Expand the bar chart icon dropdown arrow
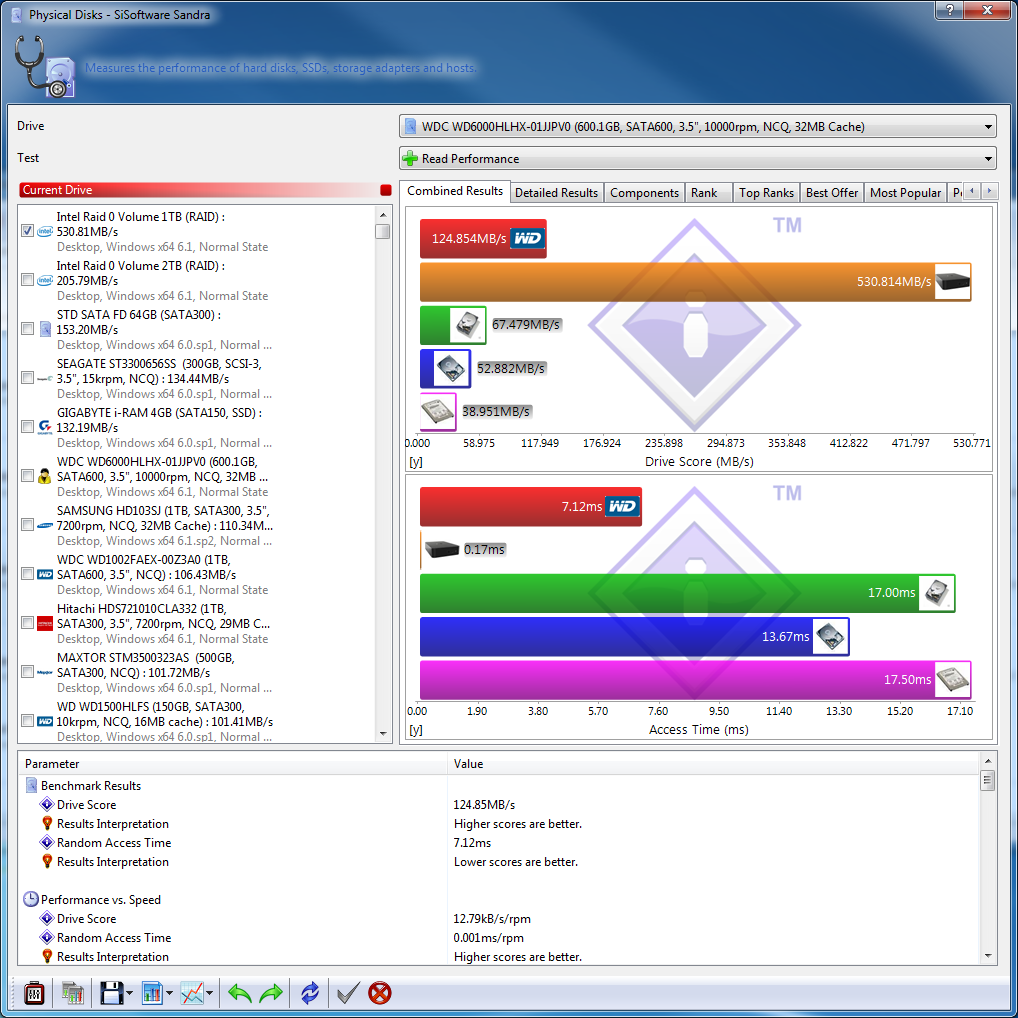Viewport: 1018px width, 1018px height. [169, 993]
